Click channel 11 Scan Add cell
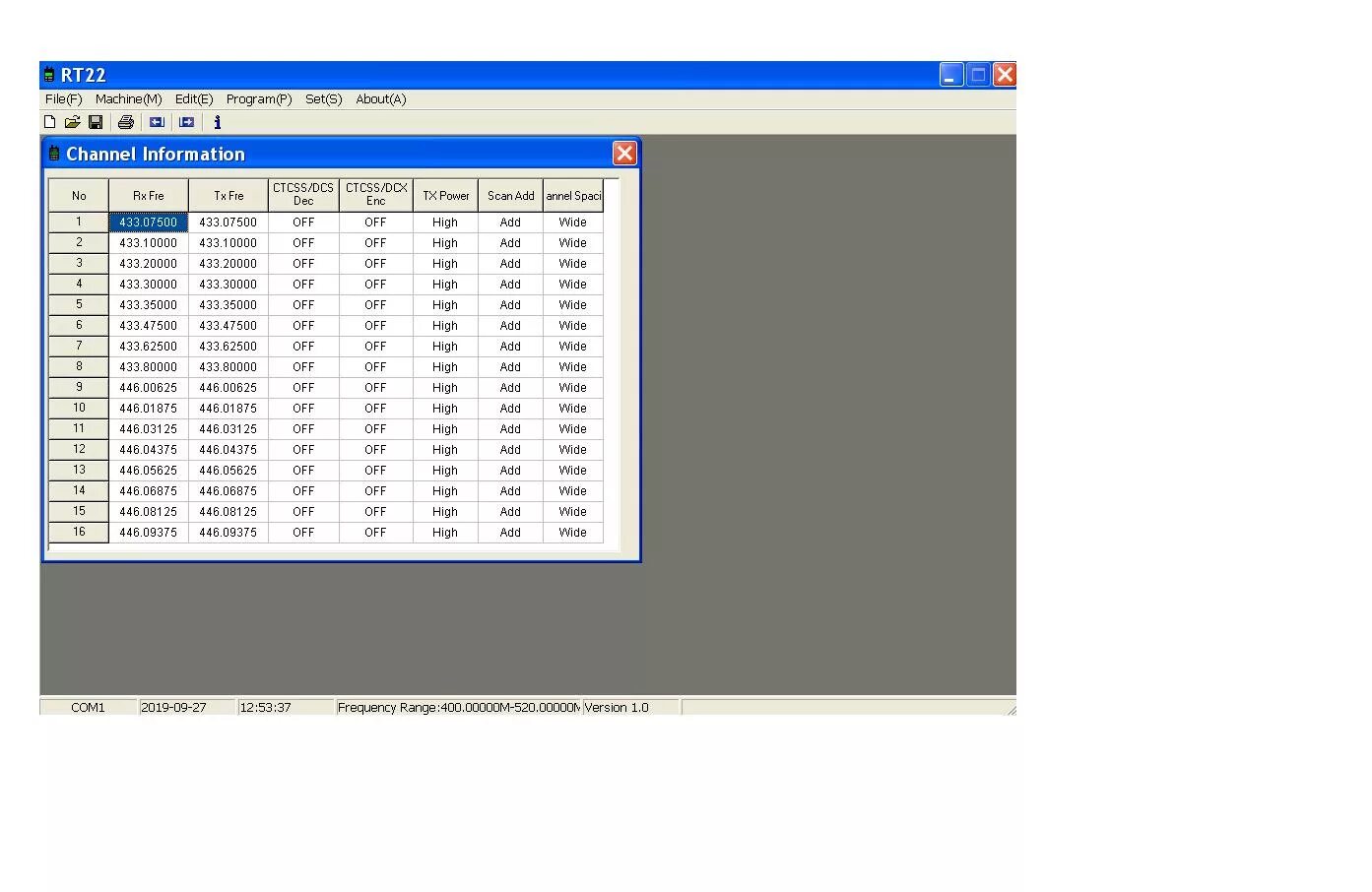 [x=511, y=429]
